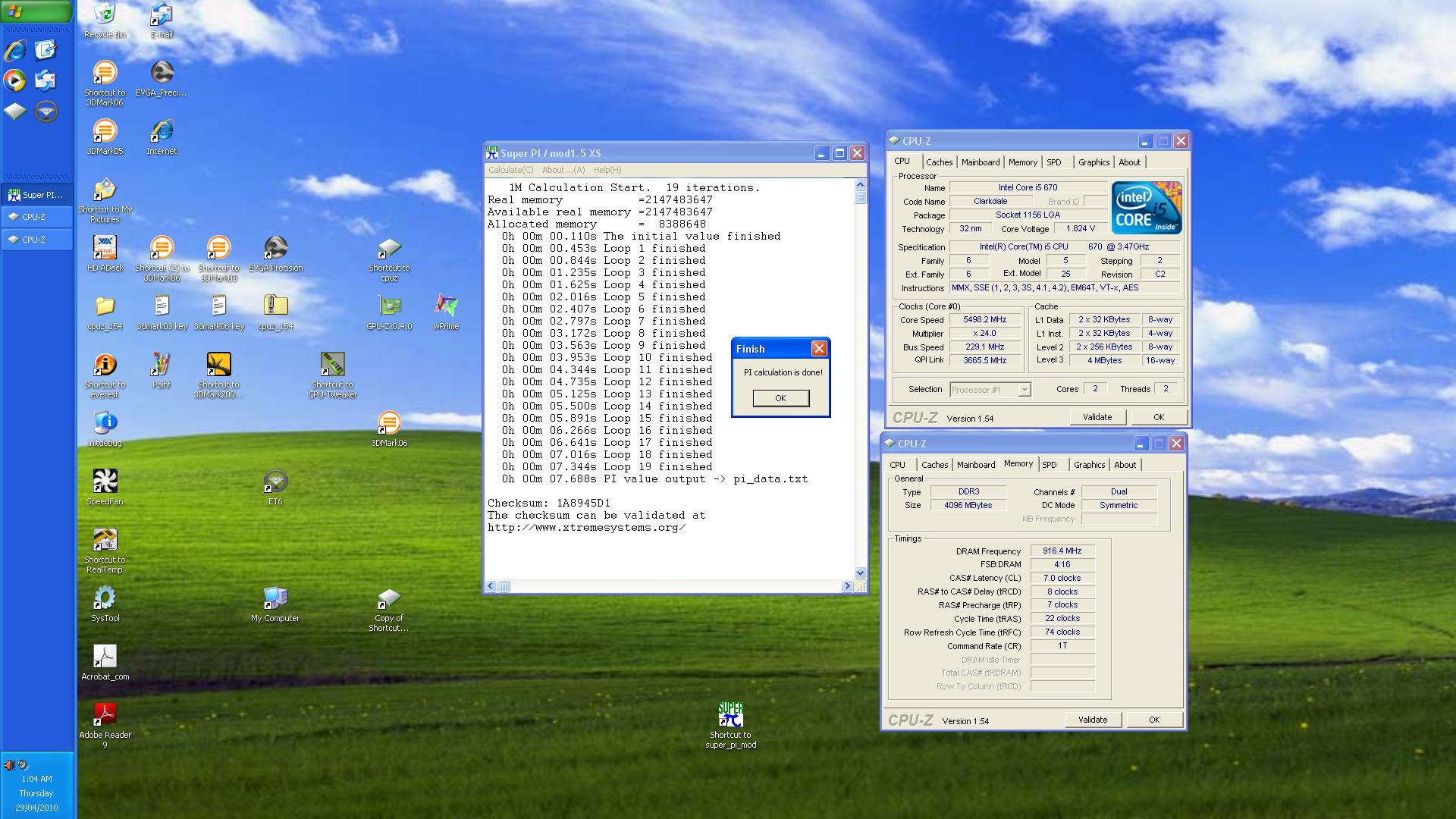
Task: Open Shortcut to CPU-Tweaker icon
Action: pyautogui.click(x=332, y=366)
